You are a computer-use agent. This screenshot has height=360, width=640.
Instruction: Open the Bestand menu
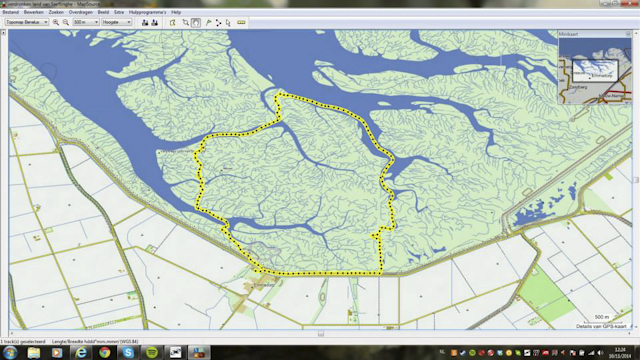(11, 12)
